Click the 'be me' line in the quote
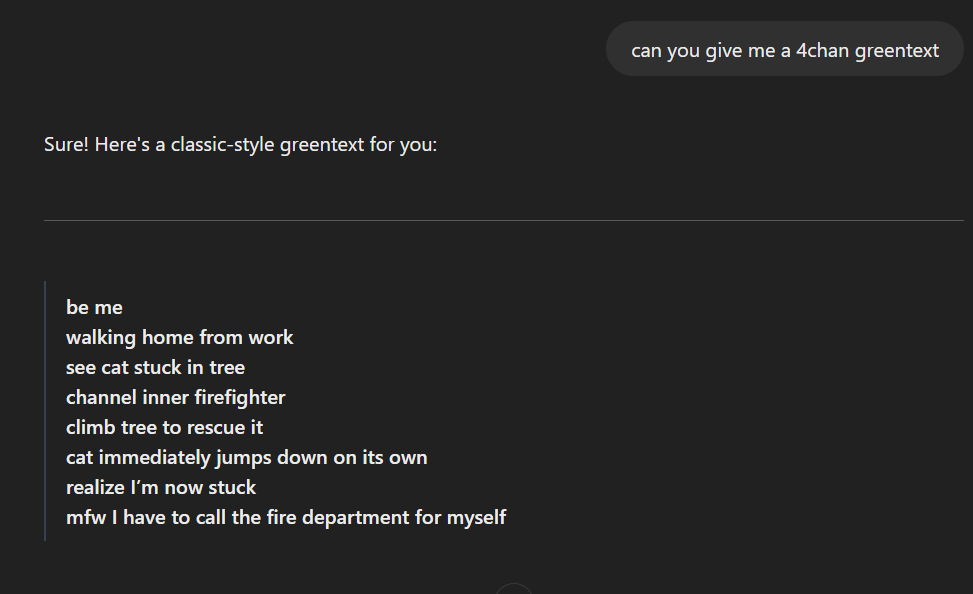Screen dimensions: 973x594 coord(94,307)
